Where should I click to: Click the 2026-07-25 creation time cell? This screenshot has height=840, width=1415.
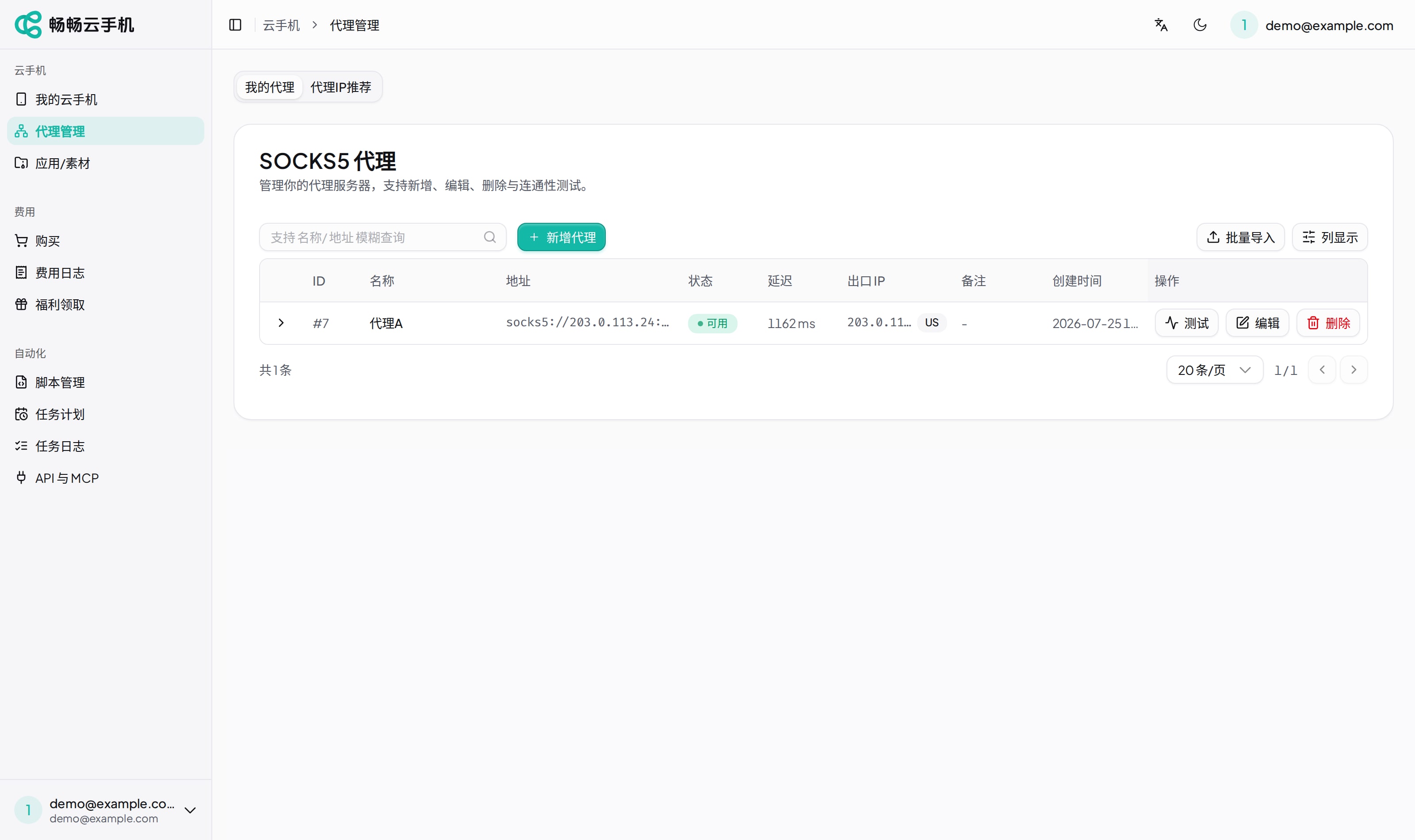1095,323
